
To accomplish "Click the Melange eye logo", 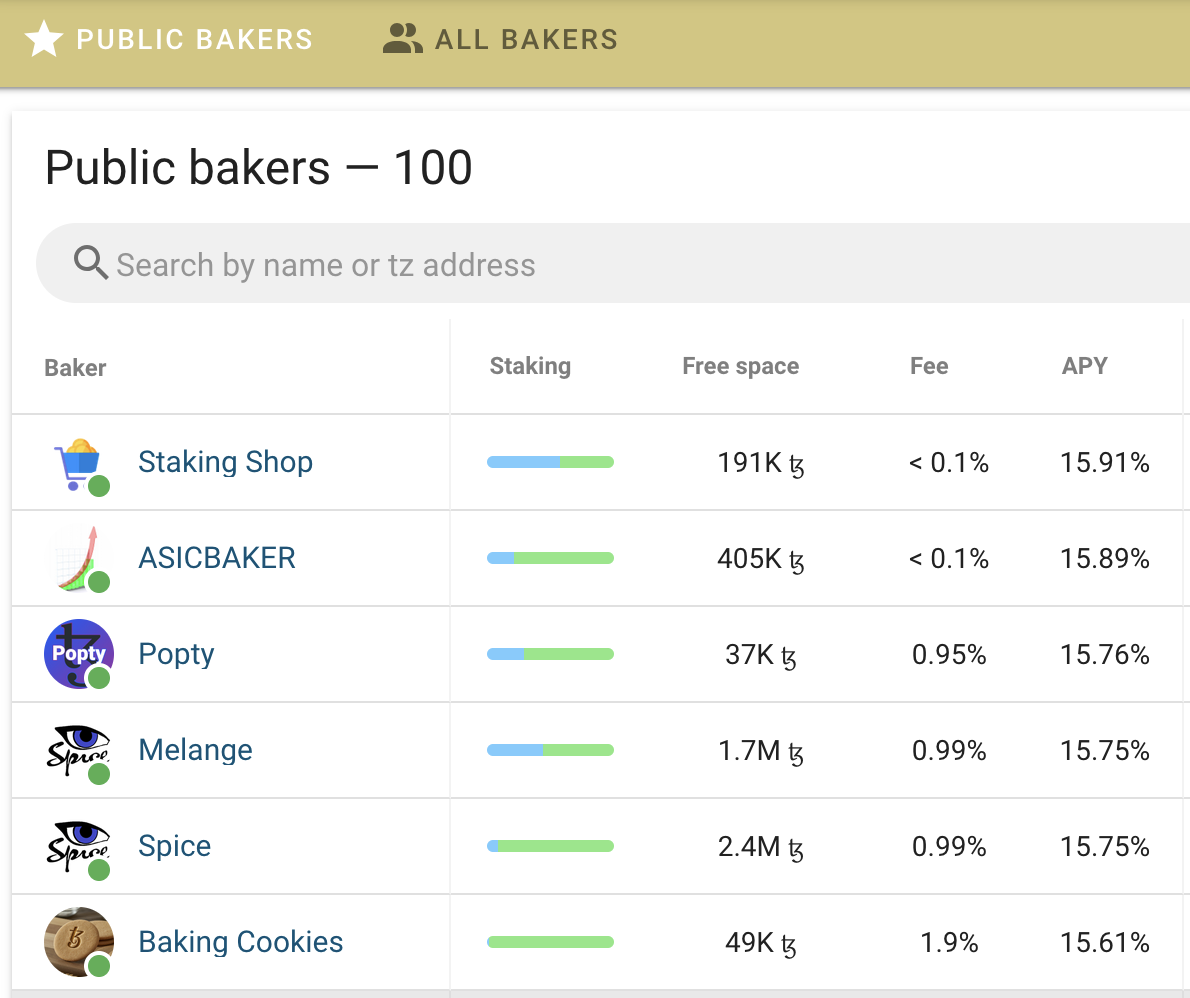I will click(78, 750).
